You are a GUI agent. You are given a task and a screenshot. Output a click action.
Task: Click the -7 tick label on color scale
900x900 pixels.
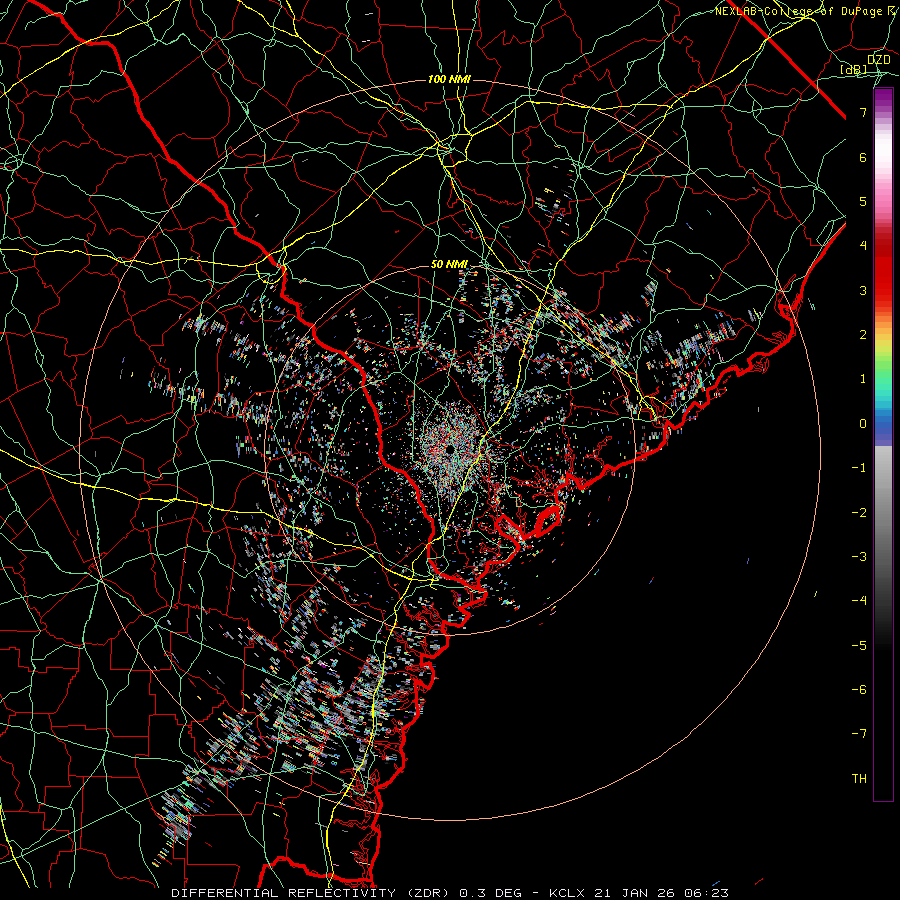click(859, 734)
